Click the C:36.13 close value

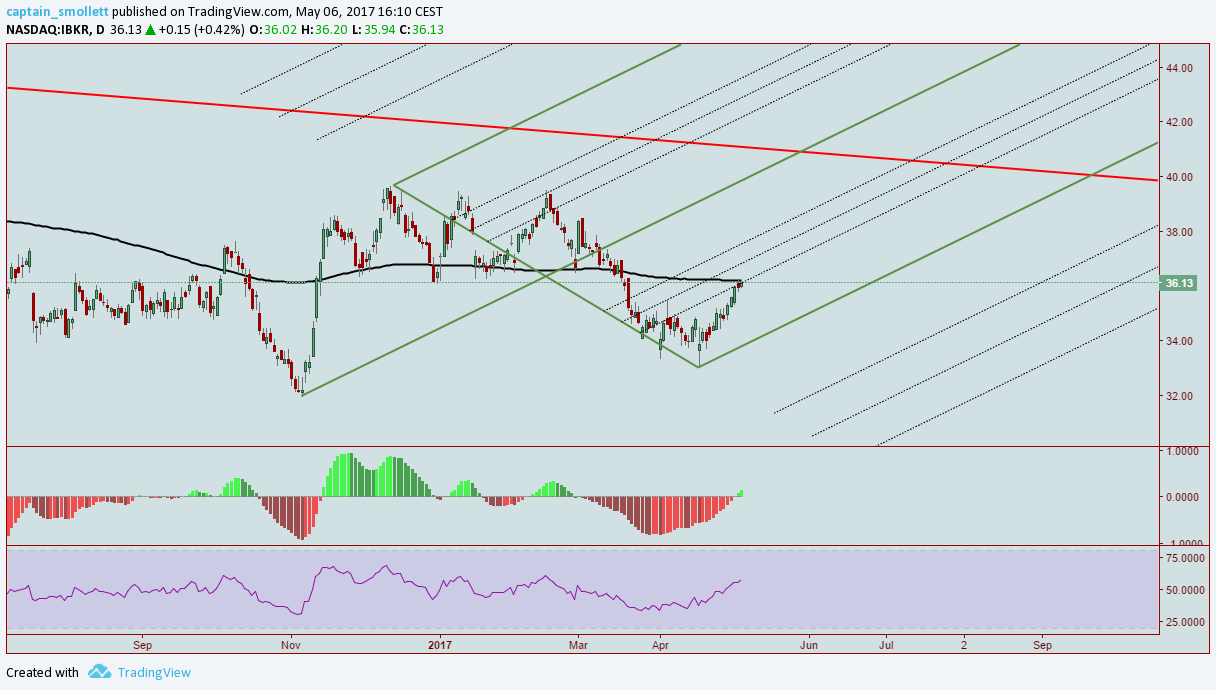click(423, 29)
